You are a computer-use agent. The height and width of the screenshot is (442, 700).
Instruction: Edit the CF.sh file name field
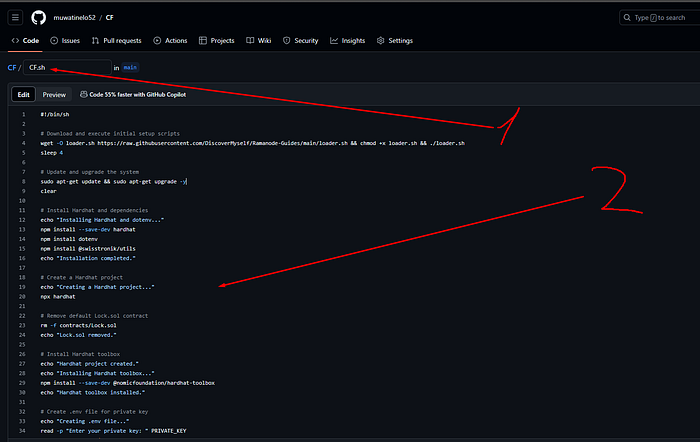[67, 67]
